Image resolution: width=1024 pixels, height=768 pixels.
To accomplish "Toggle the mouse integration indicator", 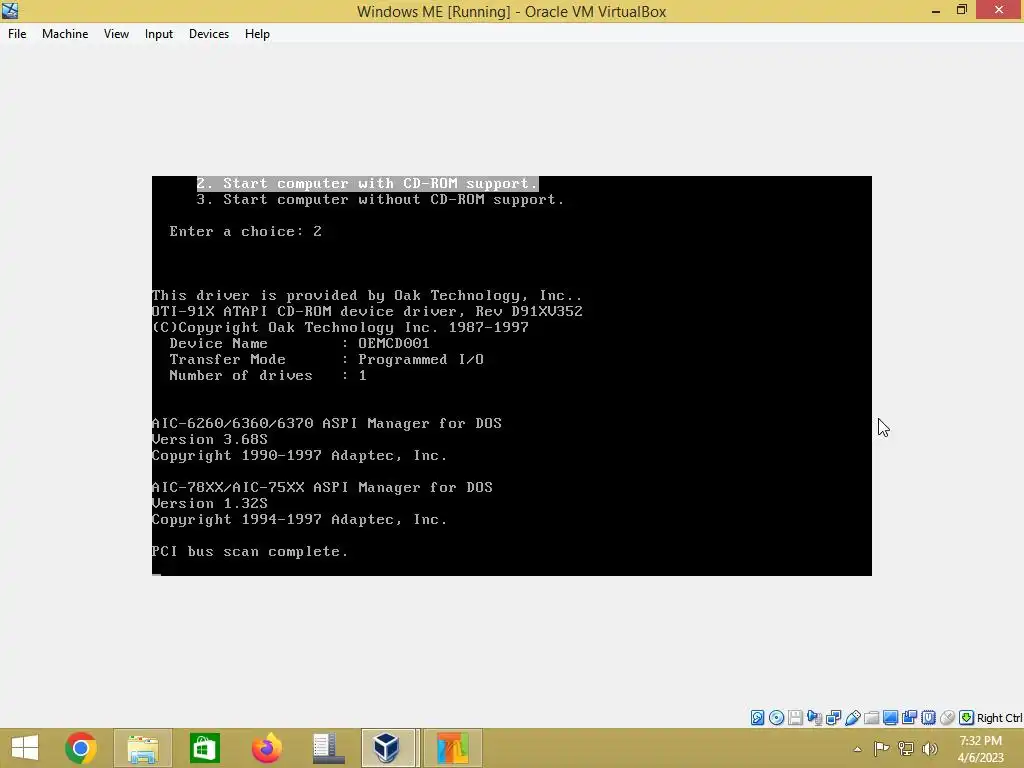I will click(947, 718).
